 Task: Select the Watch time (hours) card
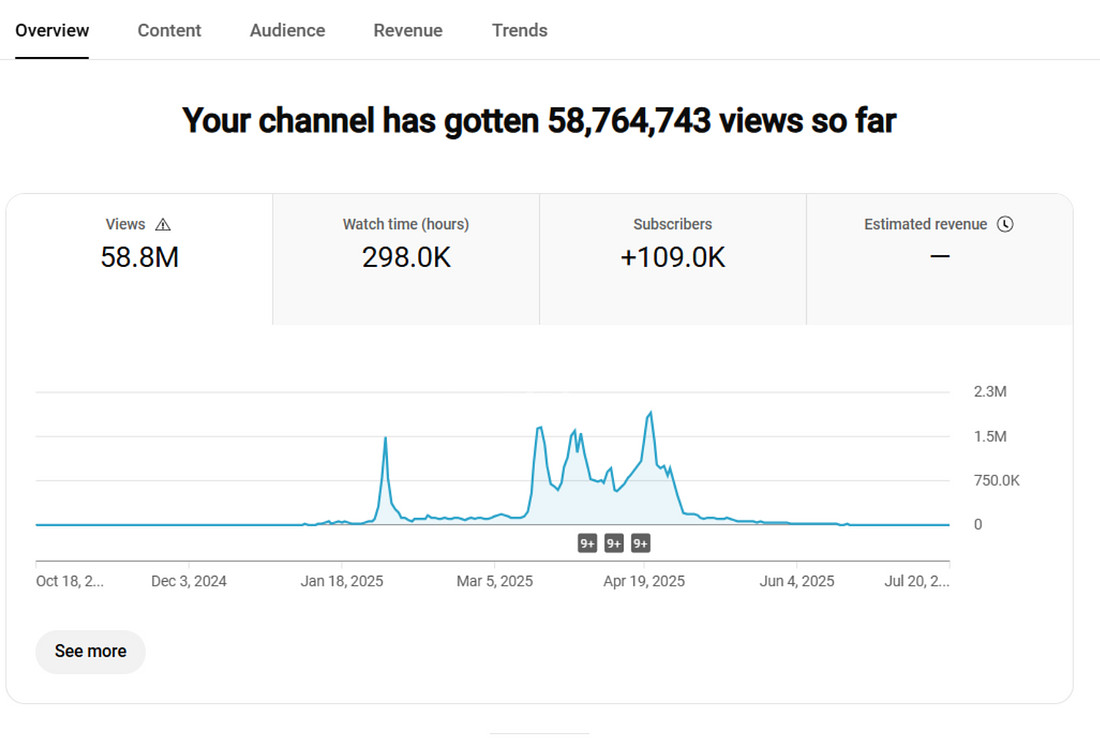point(406,259)
